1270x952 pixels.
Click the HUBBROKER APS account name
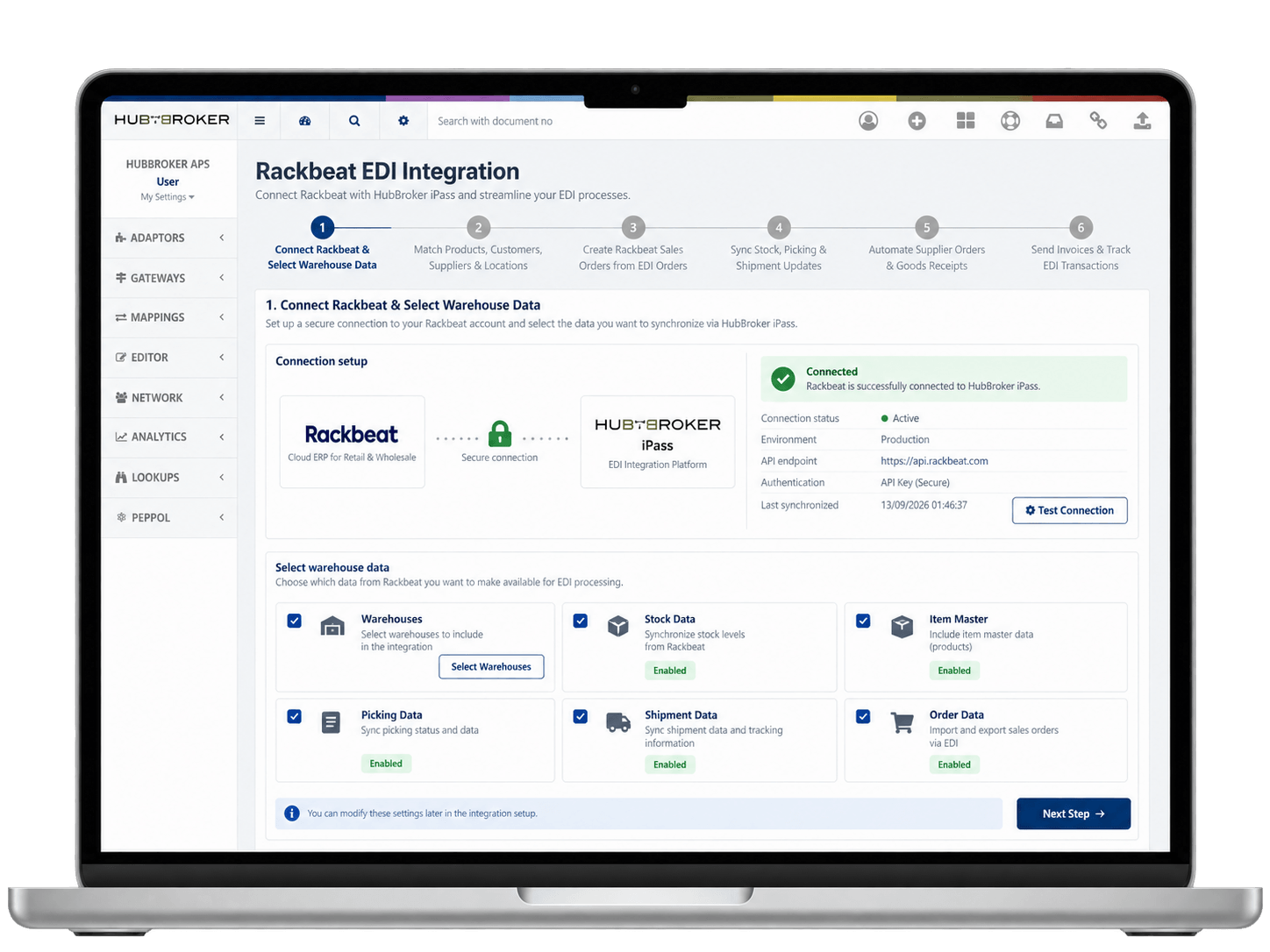pos(168,164)
